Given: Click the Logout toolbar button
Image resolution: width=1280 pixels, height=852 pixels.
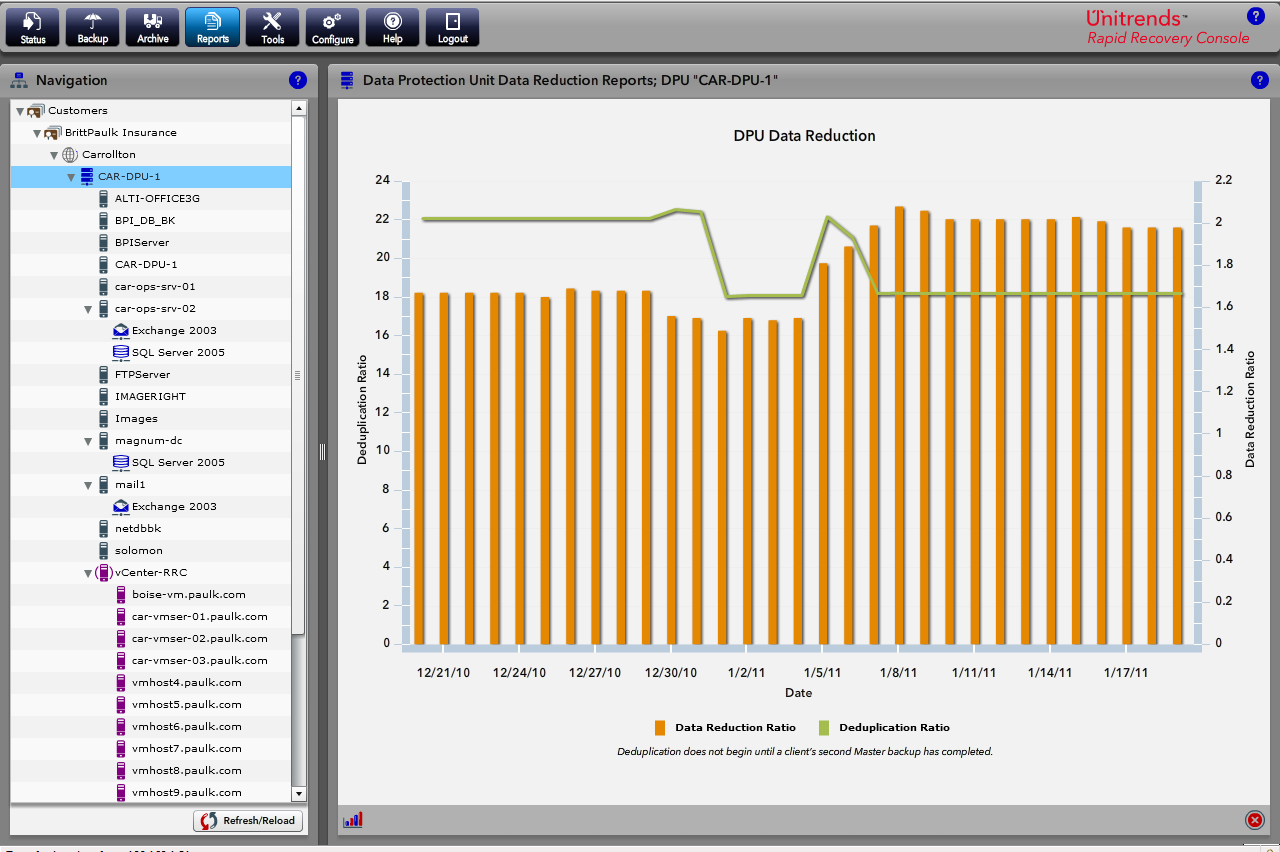Looking at the screenshot, I should tap(452, 27).
